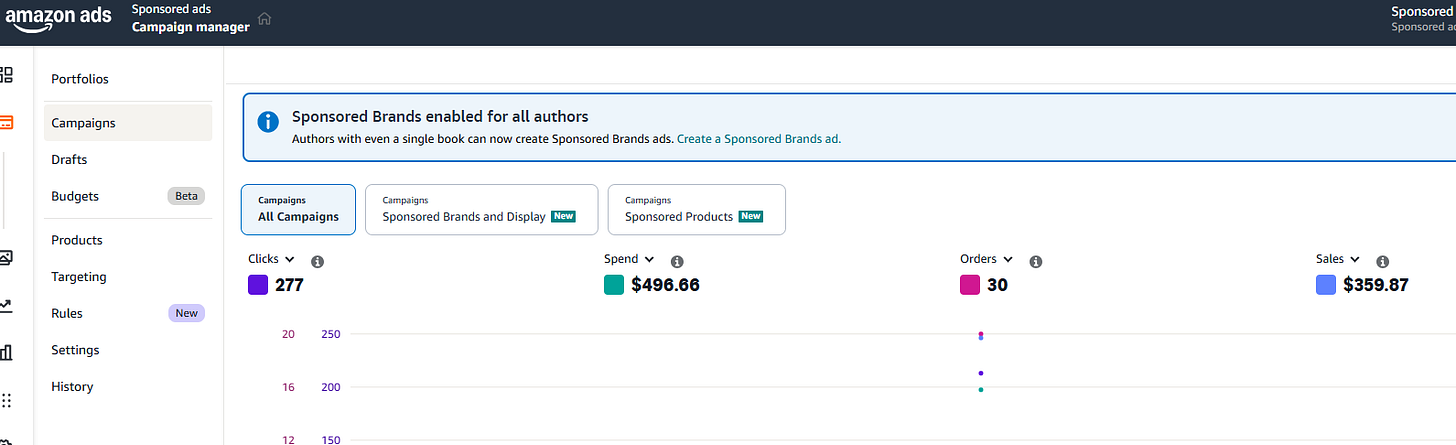Open the Sales metric dropdown

[1338, 259]
